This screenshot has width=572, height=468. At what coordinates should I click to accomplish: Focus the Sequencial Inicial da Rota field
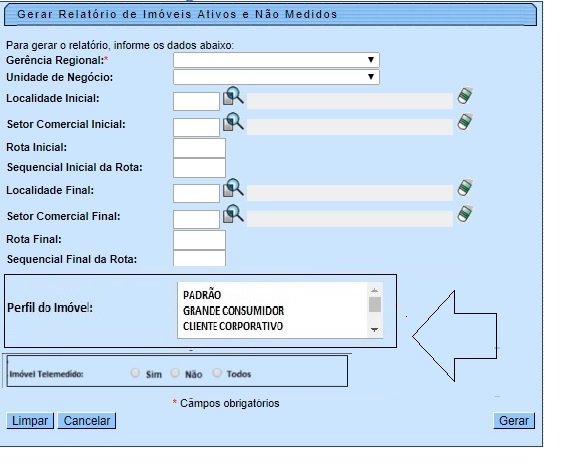click(199, 168)
